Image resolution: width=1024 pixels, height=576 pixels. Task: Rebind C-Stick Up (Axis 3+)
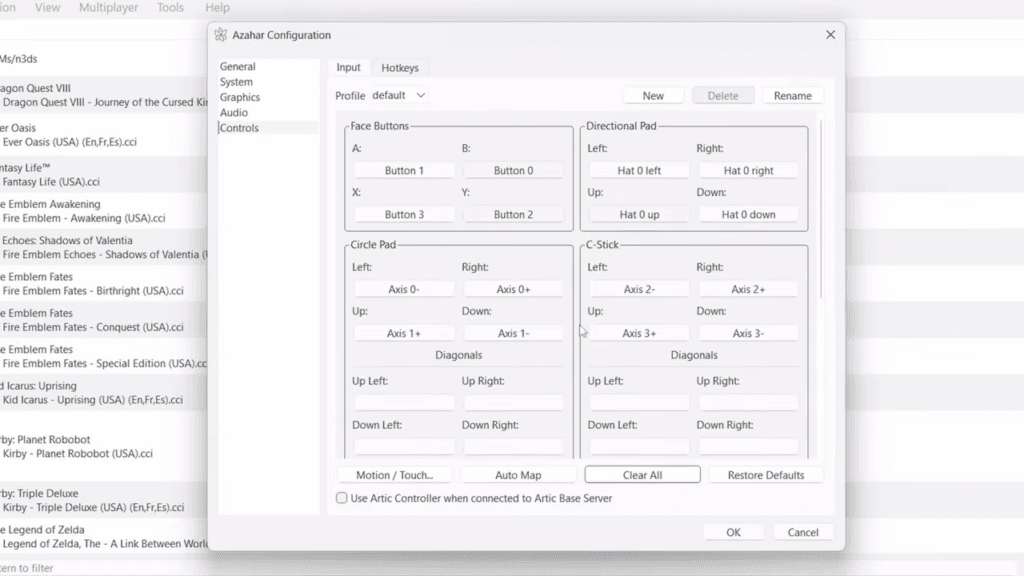[x=639, y=333]
